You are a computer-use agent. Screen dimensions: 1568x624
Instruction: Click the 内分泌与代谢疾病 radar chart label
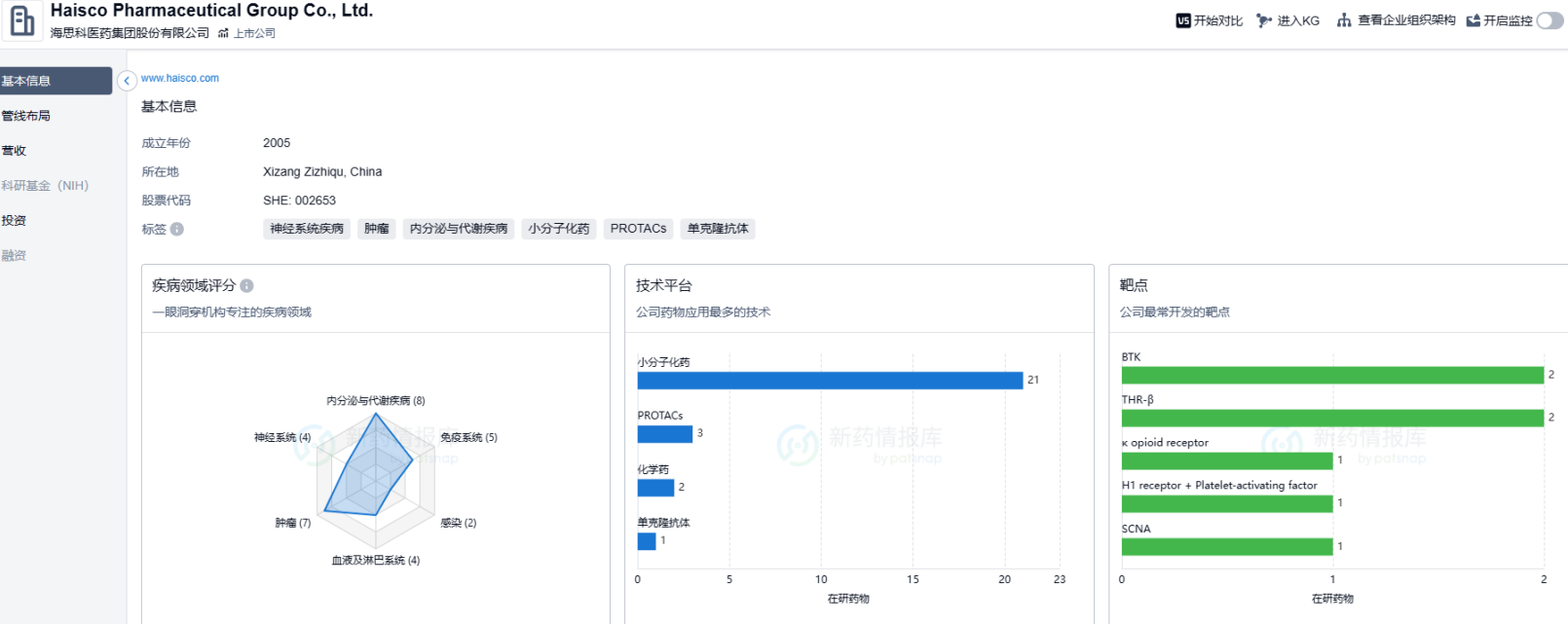click(375, 401)
